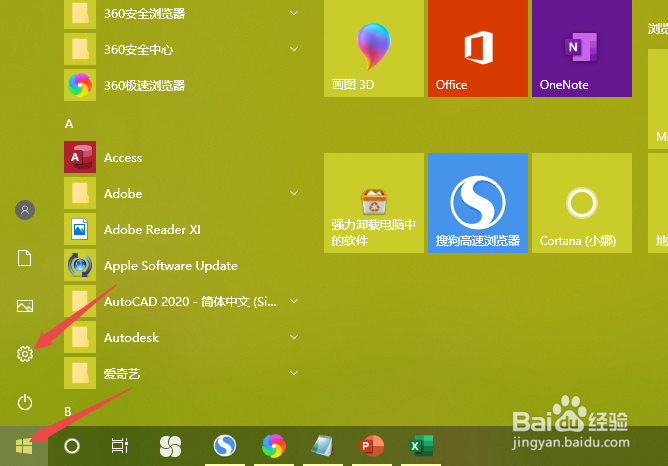668x466 pixels.
Task: Click the Power icon
Action: pos(25,402)
